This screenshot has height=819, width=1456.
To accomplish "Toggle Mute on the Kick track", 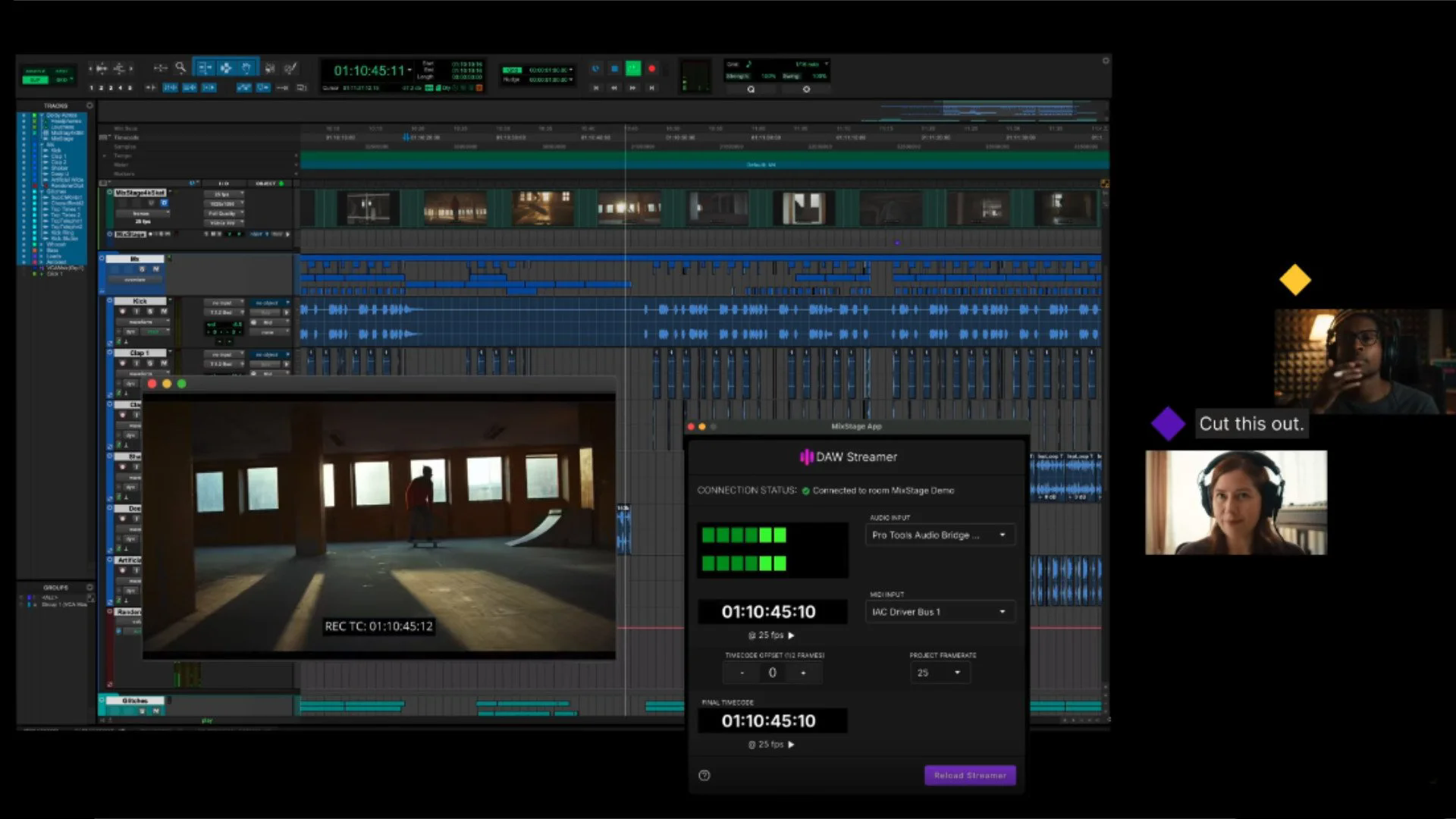I will (163, 311).
